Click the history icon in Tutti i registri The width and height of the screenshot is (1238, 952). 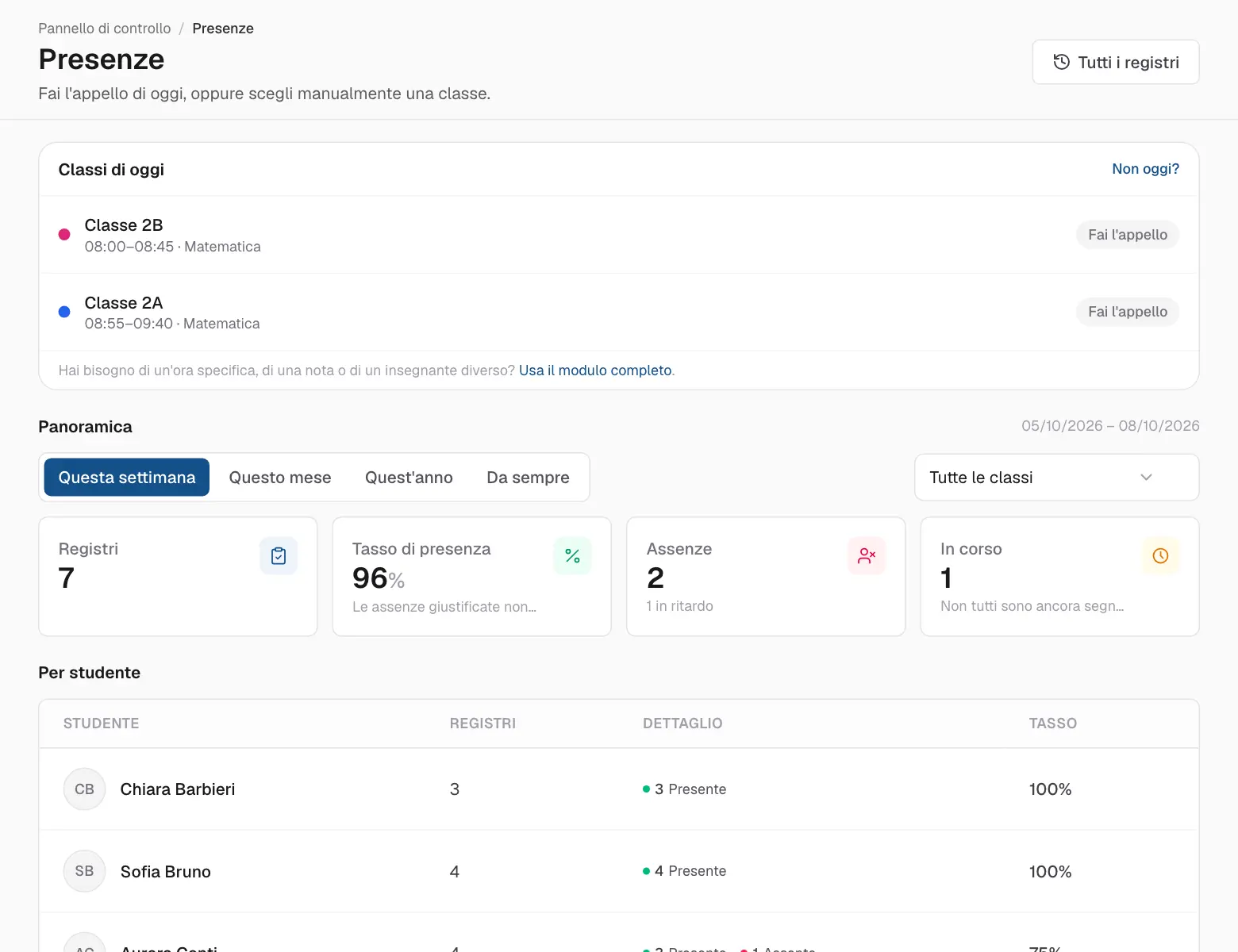pyautogui.click(x=1061, y=62)
